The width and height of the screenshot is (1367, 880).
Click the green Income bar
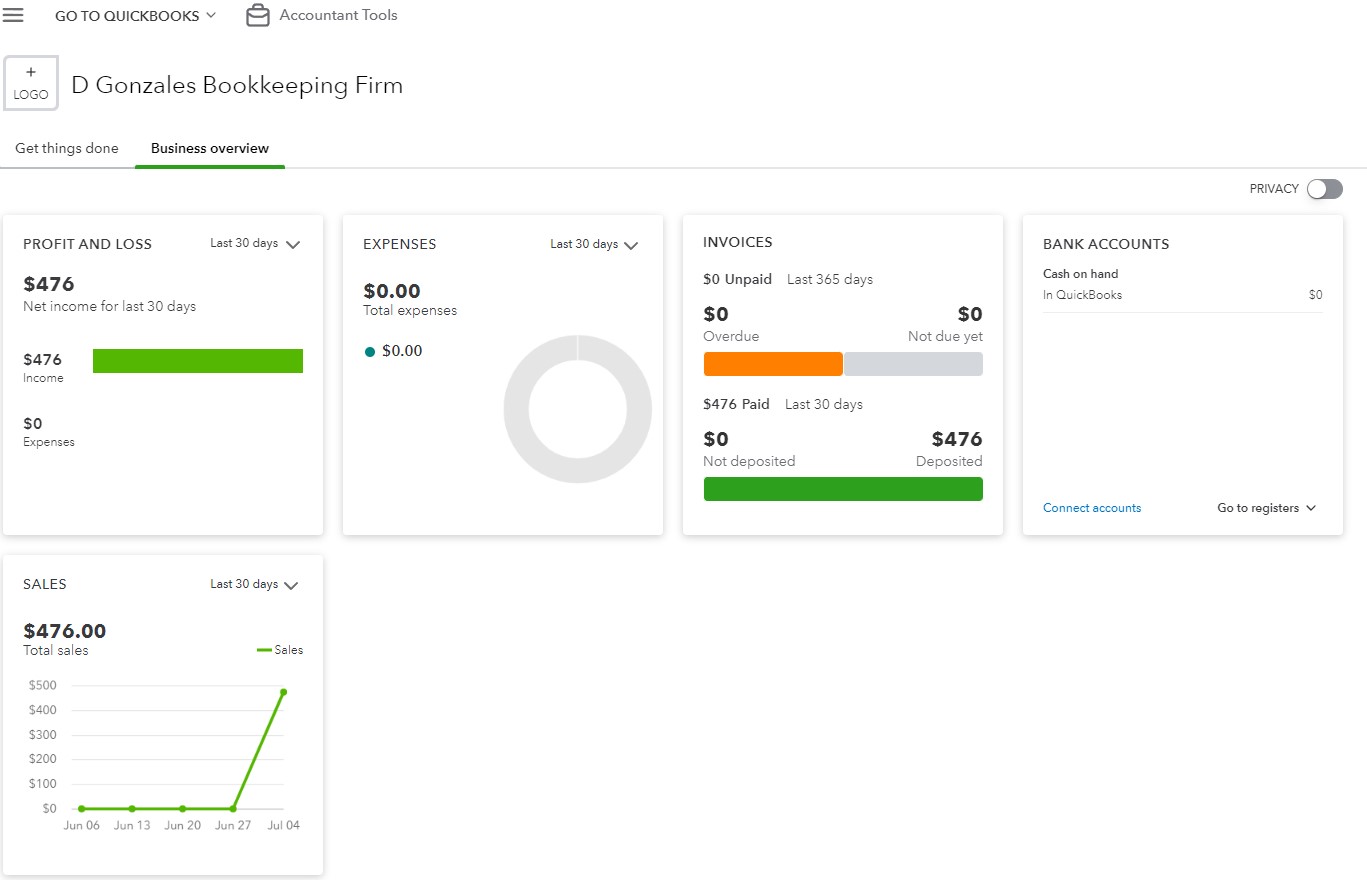pyautogui.click(x=198, y=361)
